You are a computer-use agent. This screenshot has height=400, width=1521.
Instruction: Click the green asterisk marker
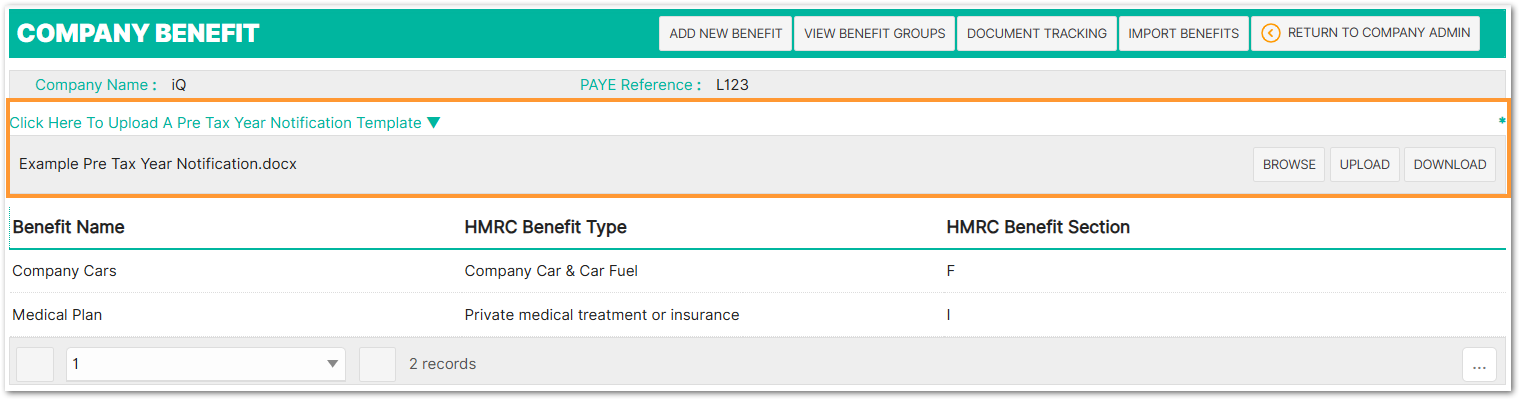(1502, 121)
